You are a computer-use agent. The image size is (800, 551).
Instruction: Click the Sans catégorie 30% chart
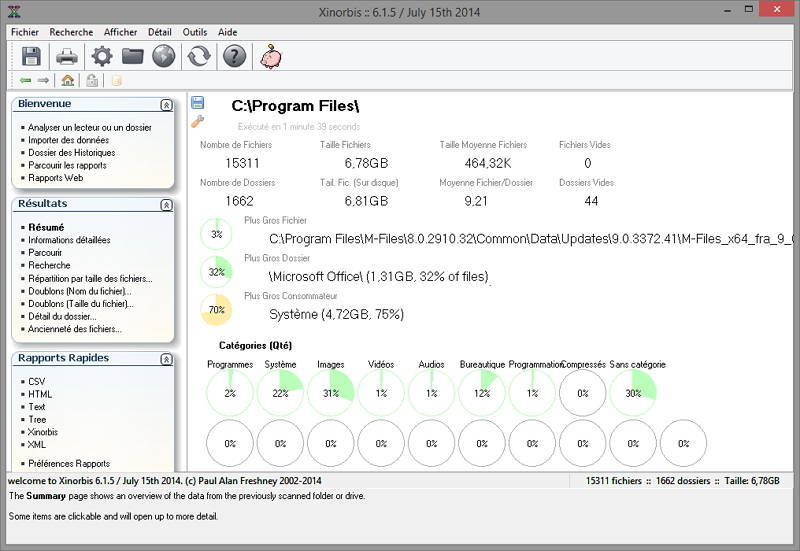[x=633, y=393]
